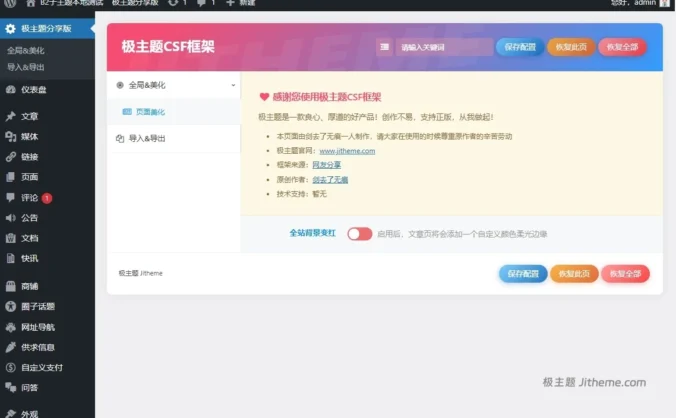Click the circle icon beside 全局&美化
This screenshot has width=676, height=418.
(120, 85)
